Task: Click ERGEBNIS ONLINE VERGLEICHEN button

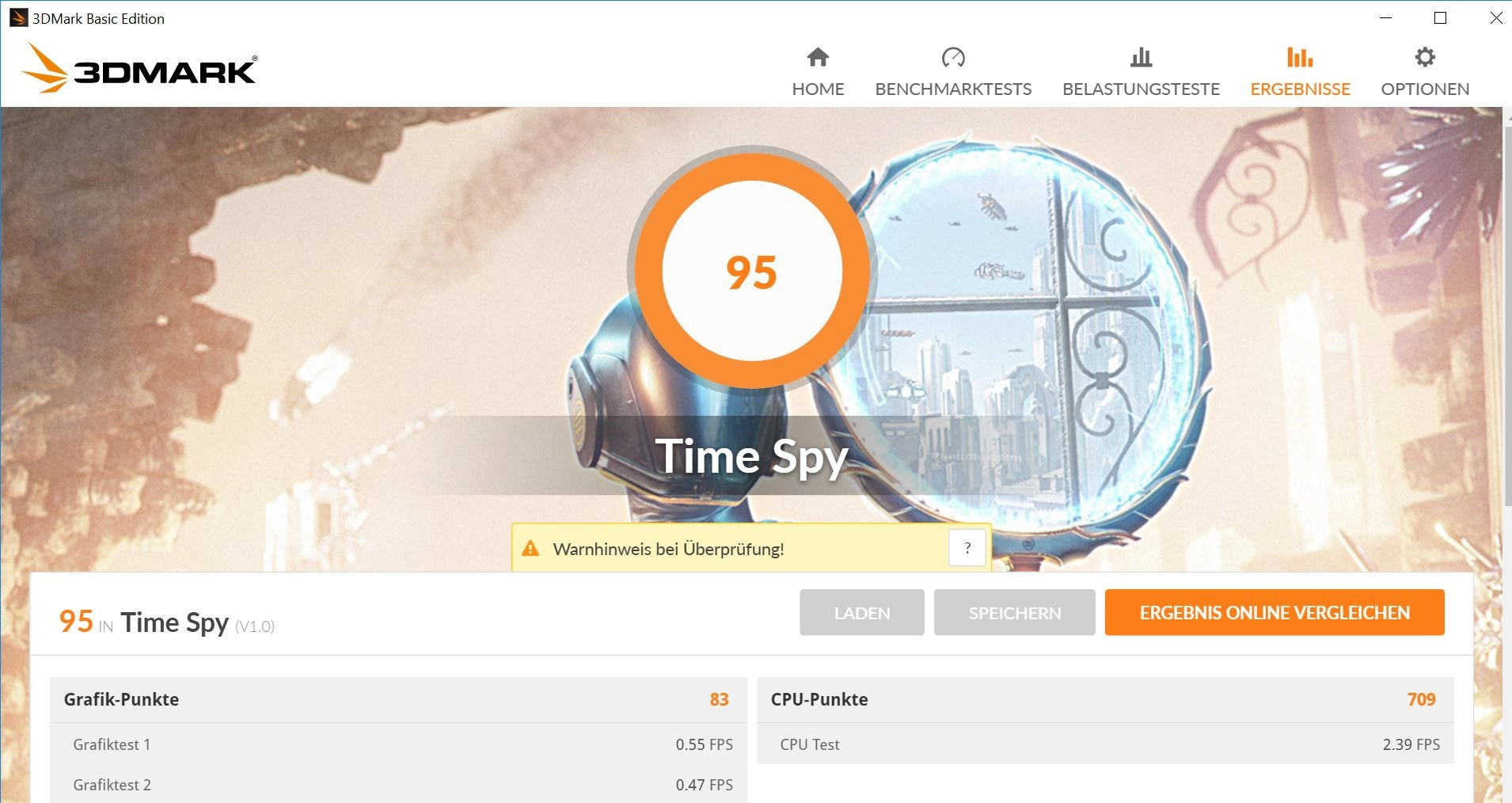Action: tap(1275, 612)
